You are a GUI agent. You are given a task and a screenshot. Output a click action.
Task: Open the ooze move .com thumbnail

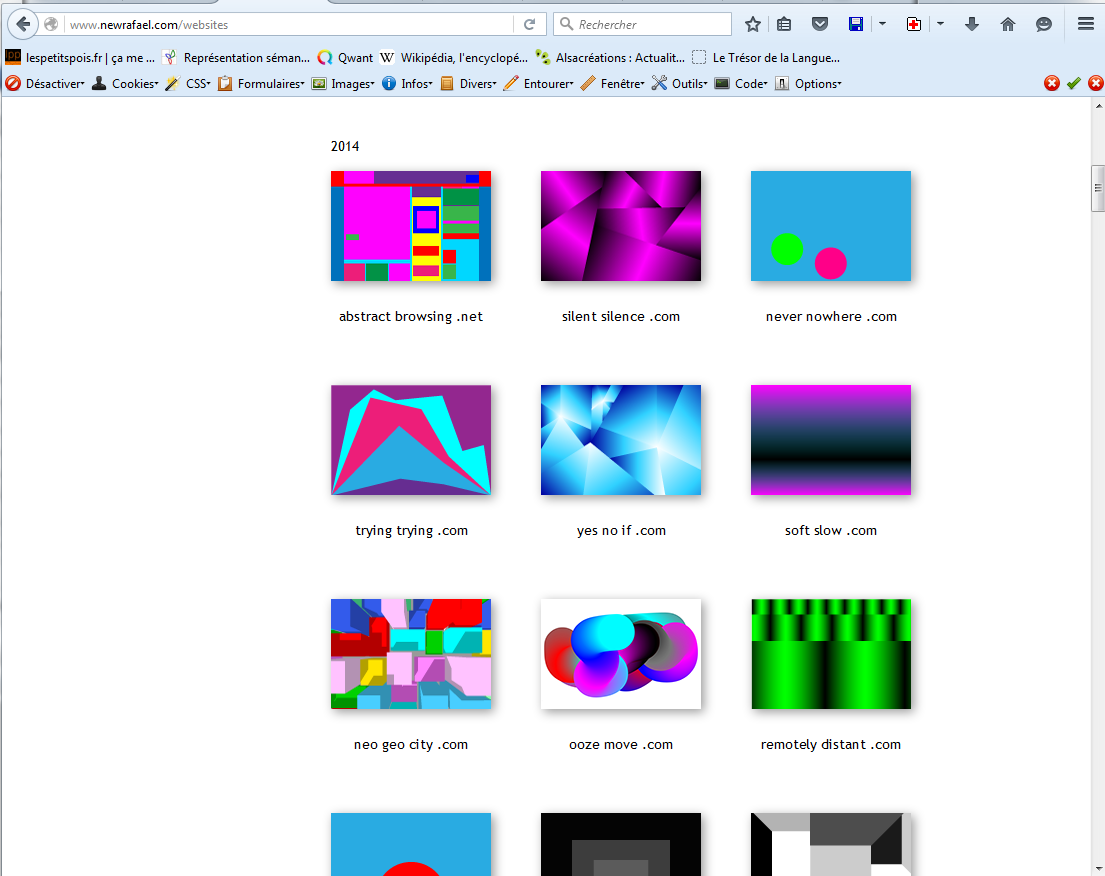click(621, 654)
